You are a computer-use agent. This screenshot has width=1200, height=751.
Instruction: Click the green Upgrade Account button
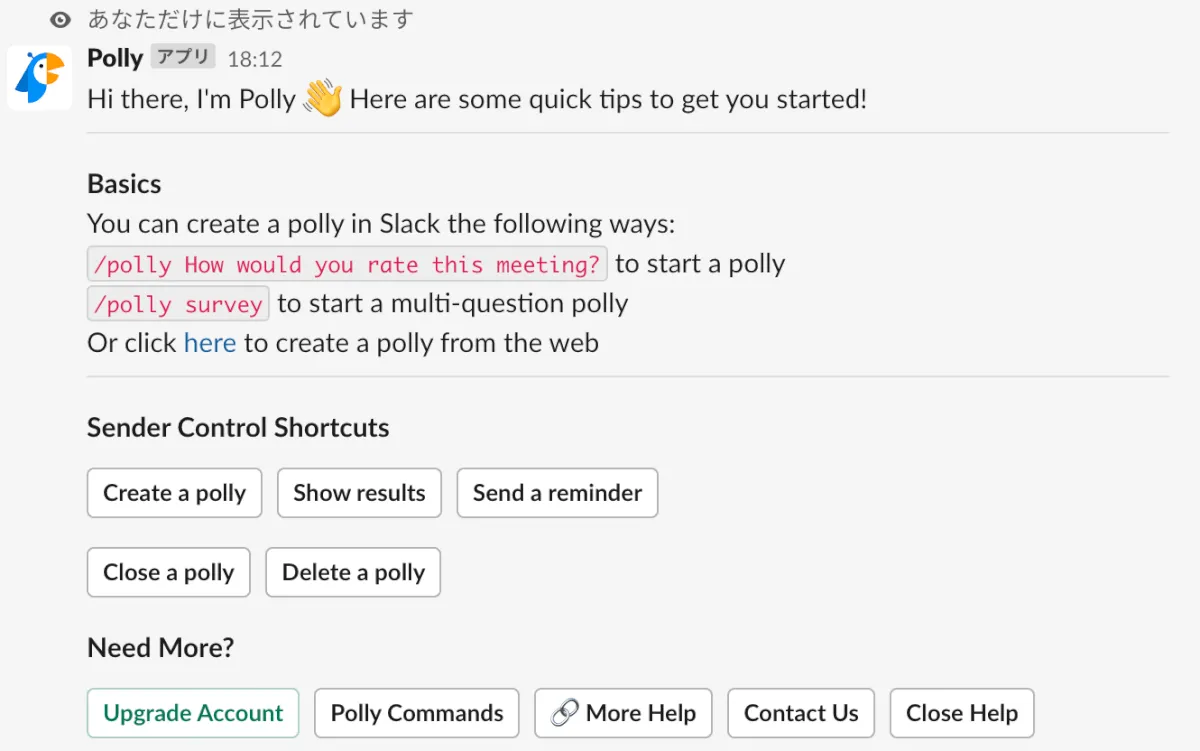[x=193, y=713]
